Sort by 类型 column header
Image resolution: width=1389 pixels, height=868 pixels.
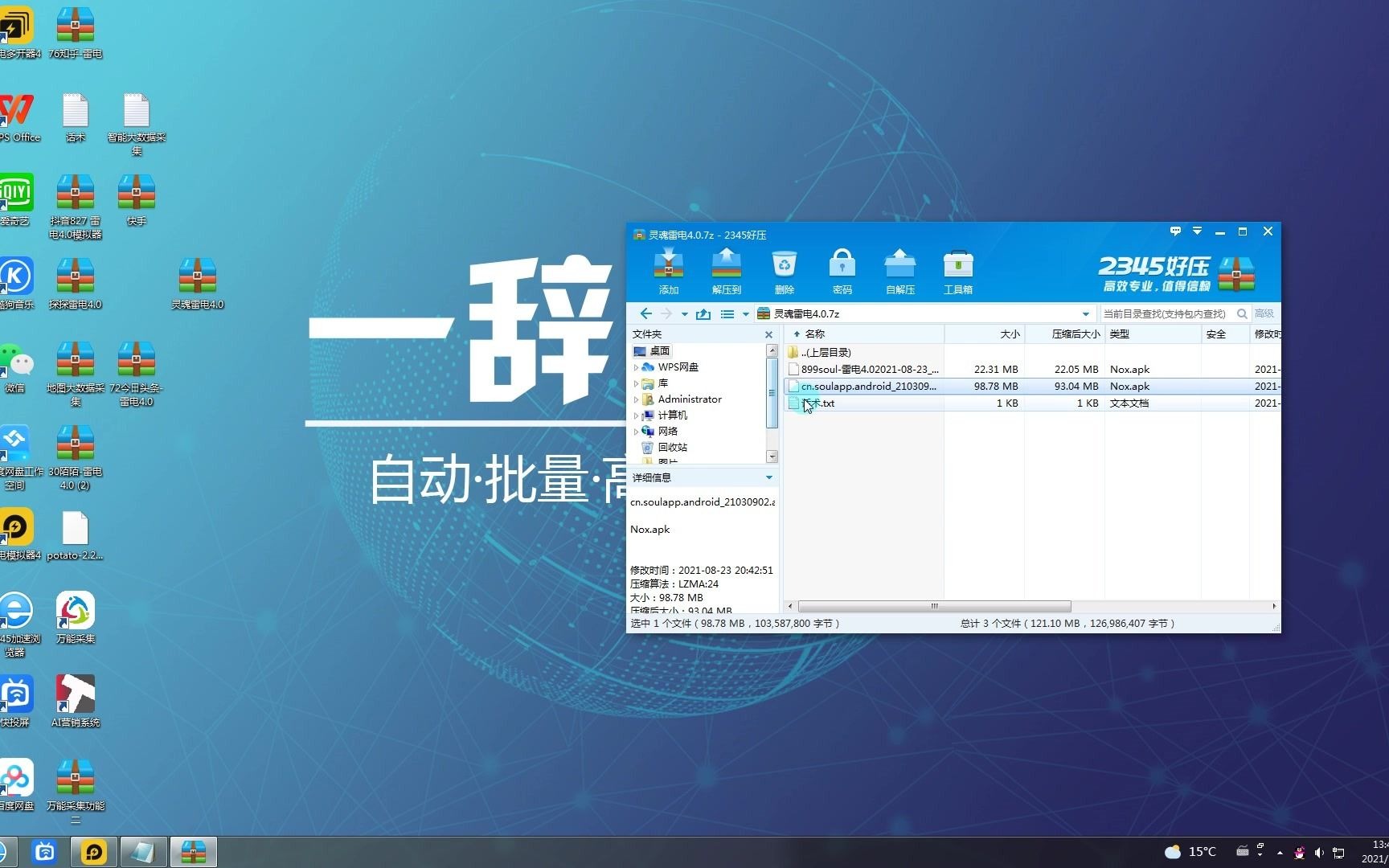pos(1153,334)
